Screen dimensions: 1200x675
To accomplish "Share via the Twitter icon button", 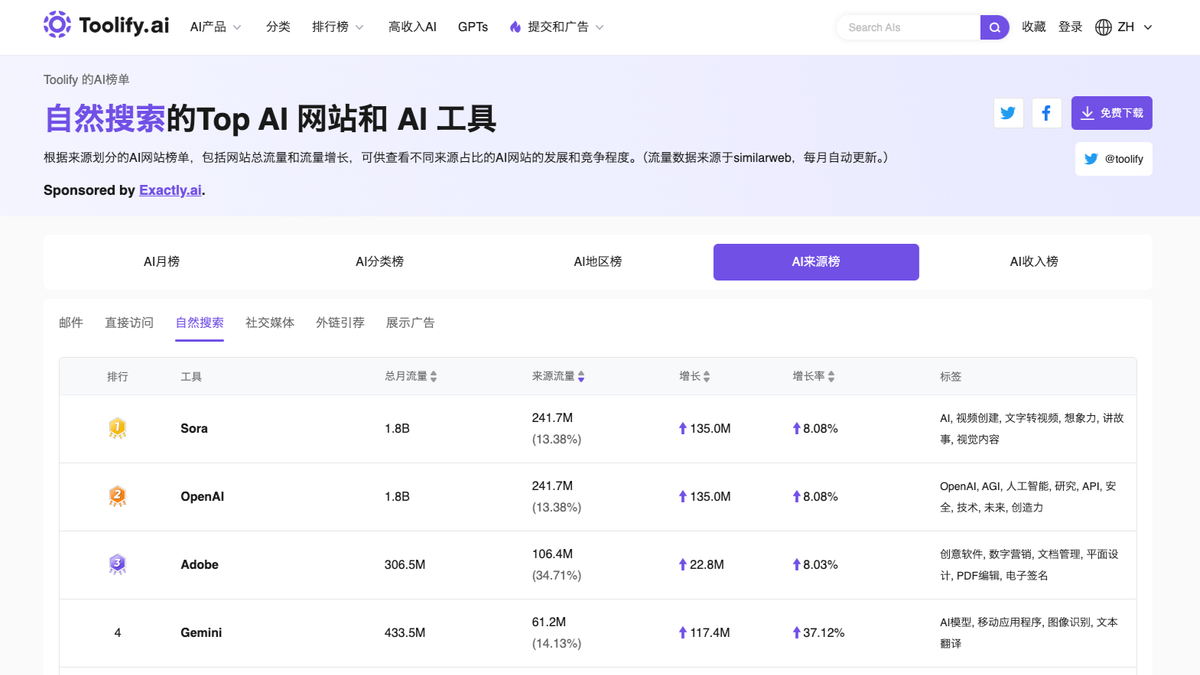I will point(1008,113).
